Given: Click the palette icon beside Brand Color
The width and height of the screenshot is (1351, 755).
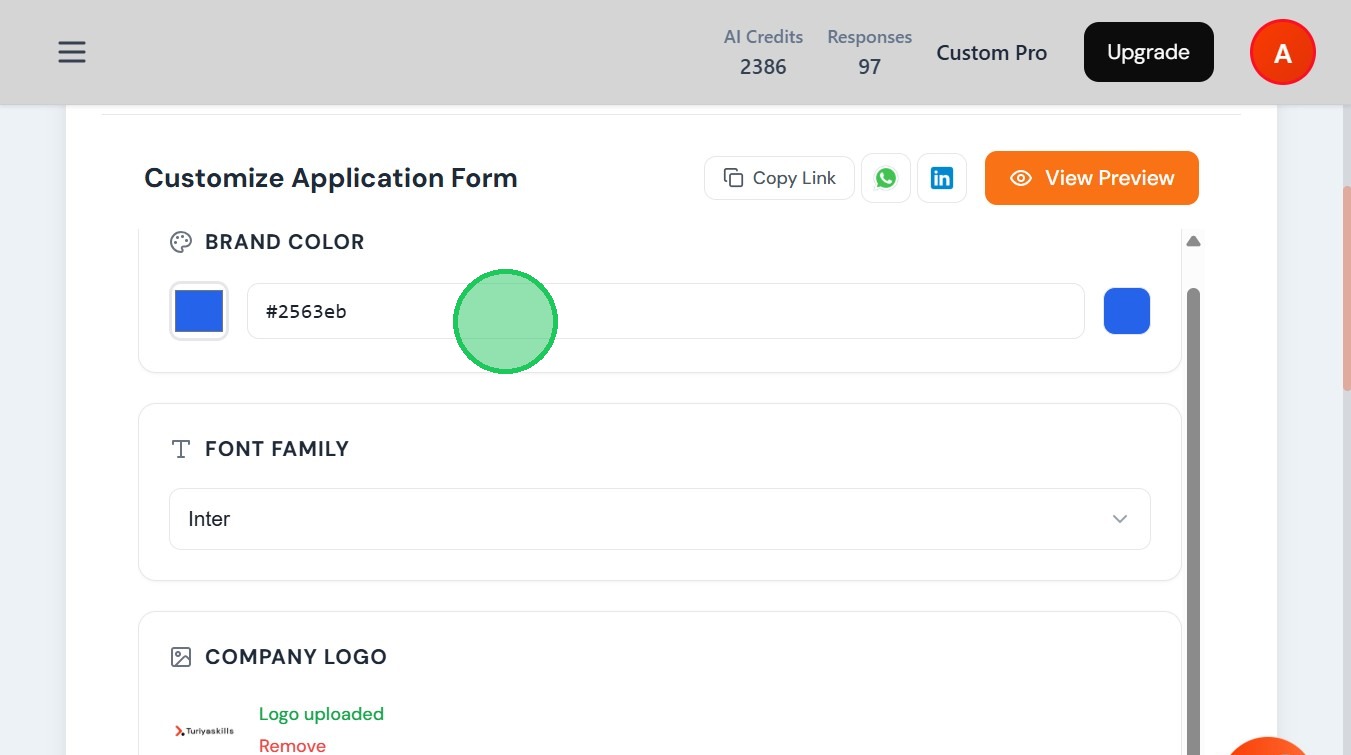Looking at the screenshot, I should (x=181, y=242).
